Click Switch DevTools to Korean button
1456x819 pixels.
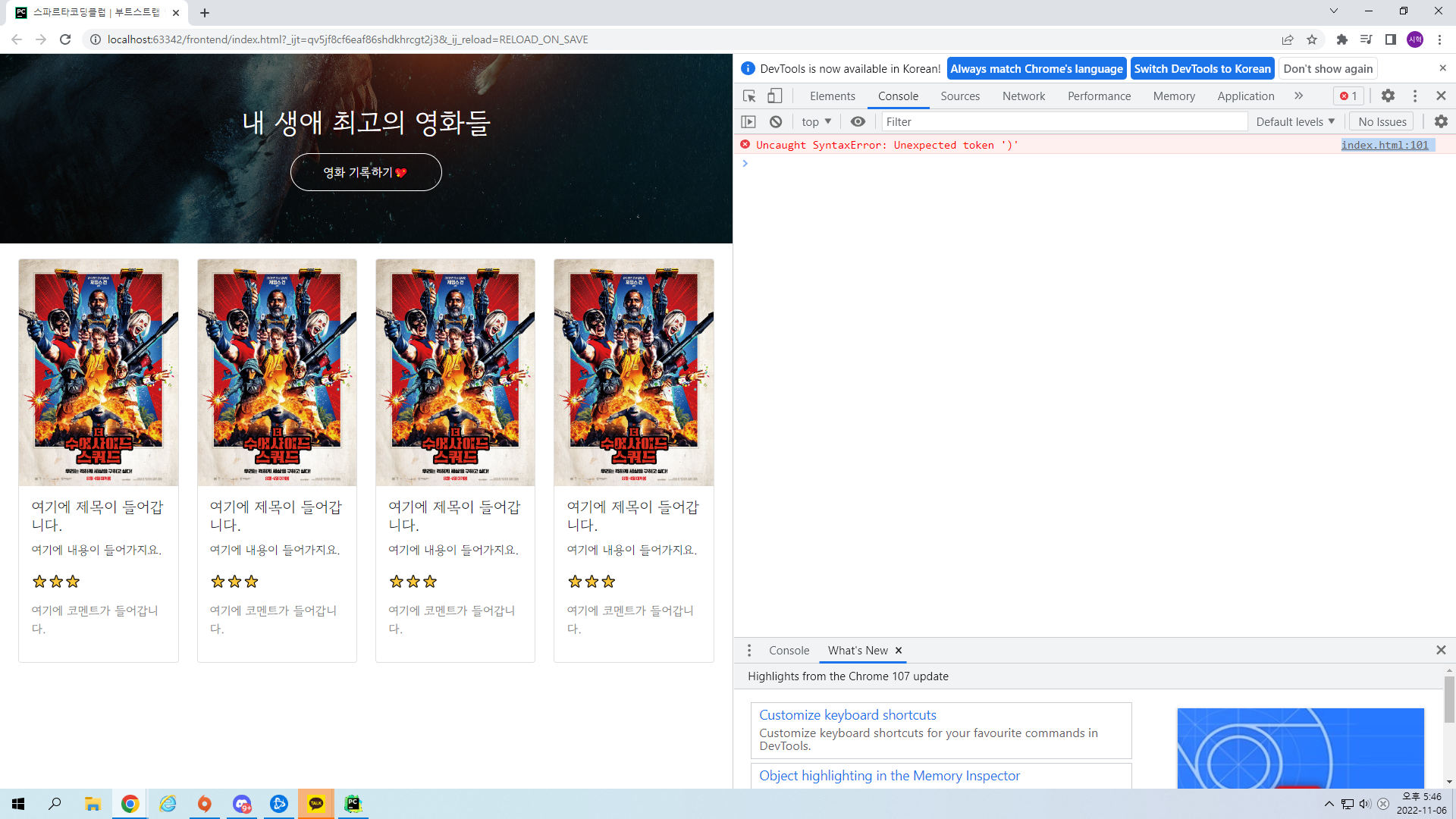coord(1202,69)
